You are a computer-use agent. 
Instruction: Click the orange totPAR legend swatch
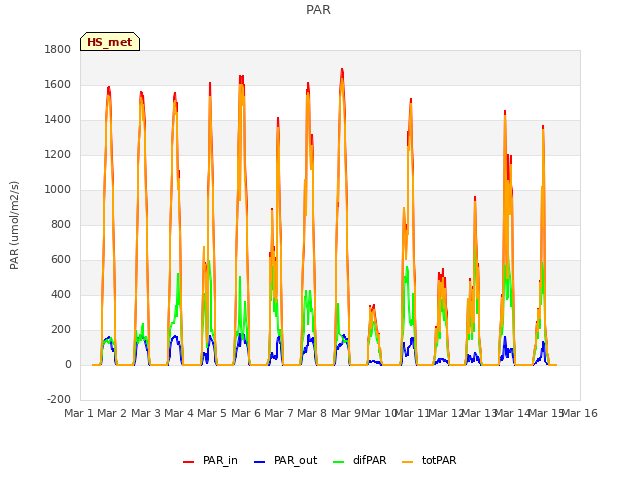[x=407, y=461]
